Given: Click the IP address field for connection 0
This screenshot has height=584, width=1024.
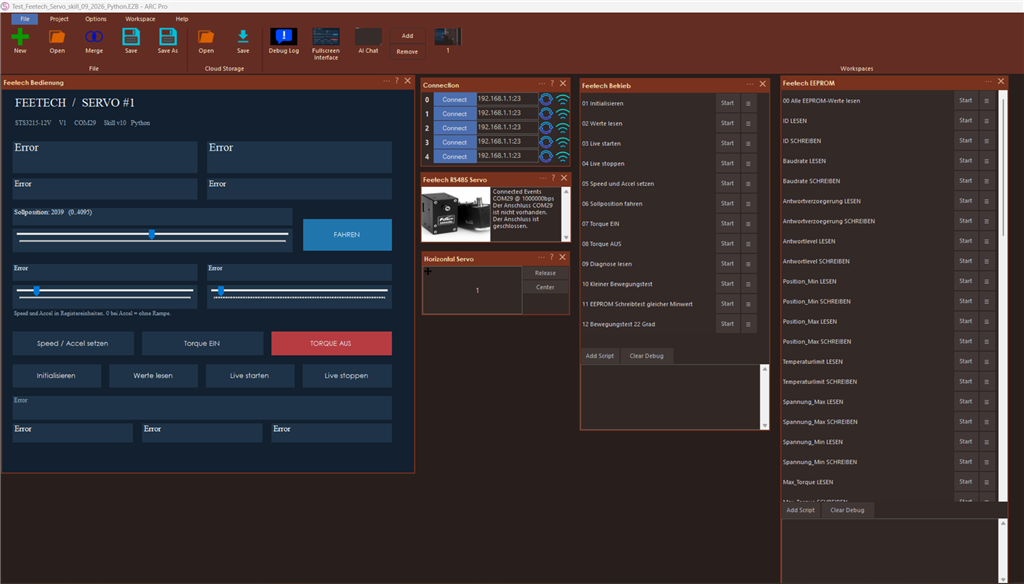Looking at the screenshot, I should (x=507, y=99).
